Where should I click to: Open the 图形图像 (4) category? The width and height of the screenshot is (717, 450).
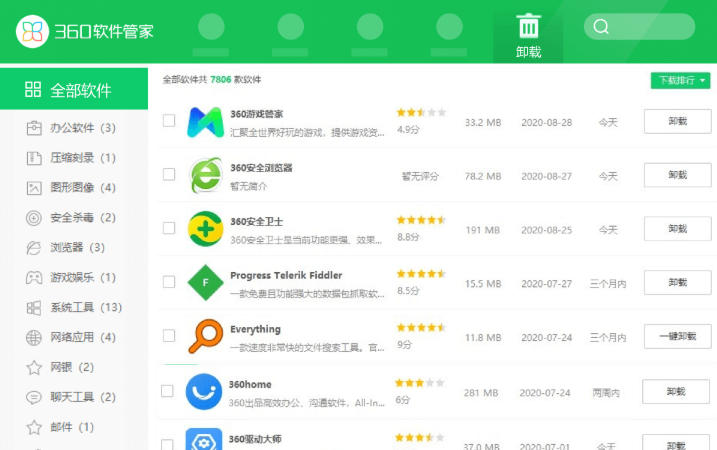74,188
